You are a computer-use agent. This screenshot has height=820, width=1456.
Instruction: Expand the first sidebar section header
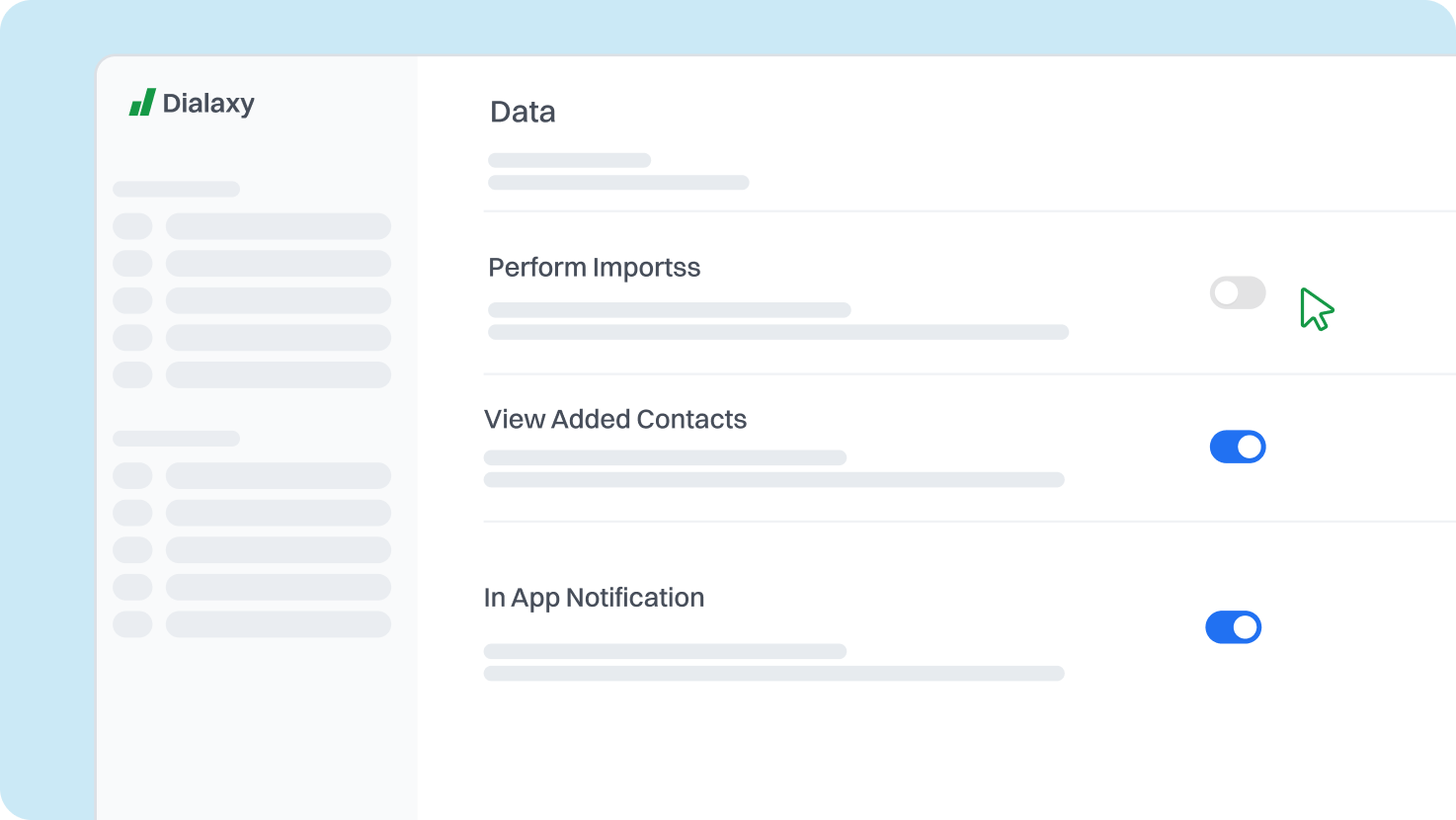tap(176, 188)
